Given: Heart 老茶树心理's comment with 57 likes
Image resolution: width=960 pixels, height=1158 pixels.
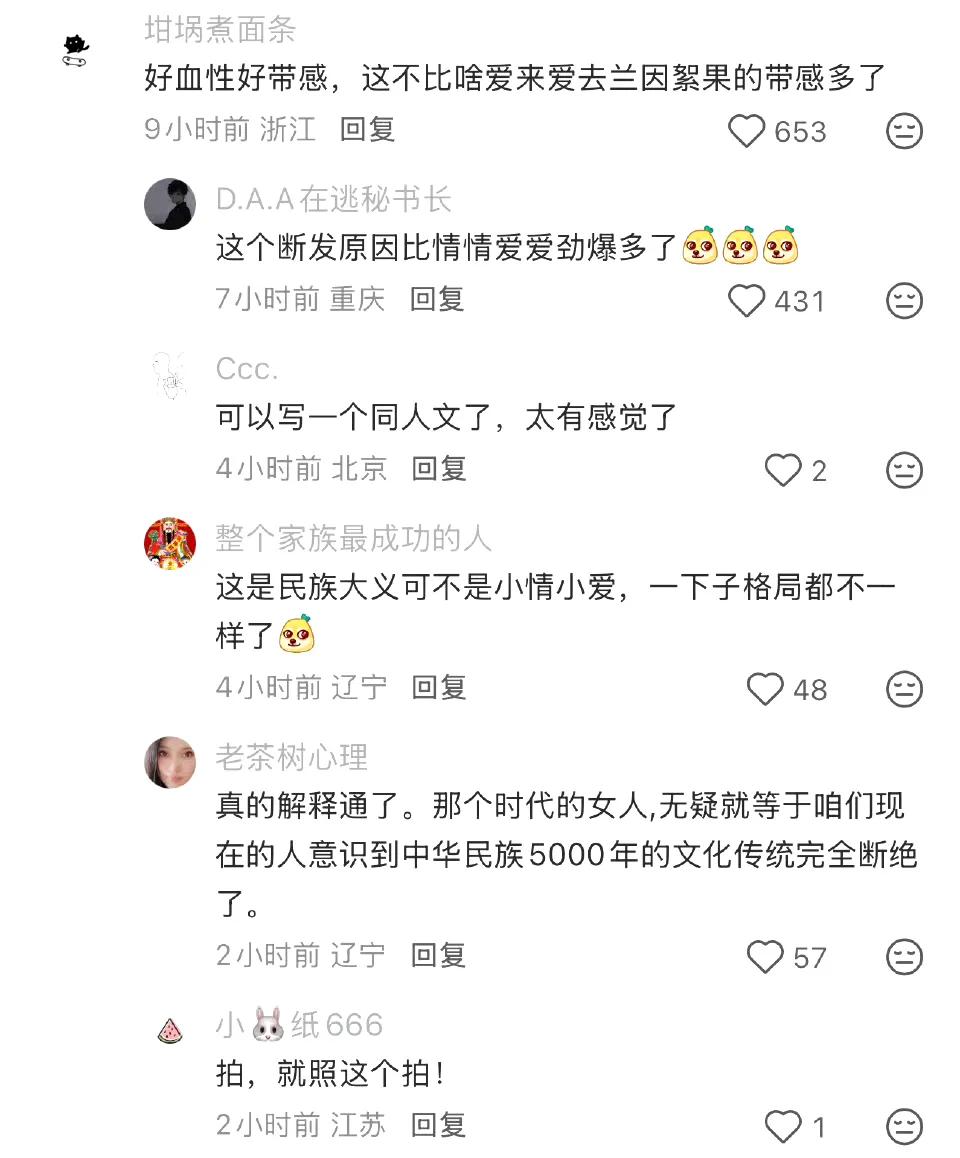Looking at the screenshot, I should coord(765,957).
